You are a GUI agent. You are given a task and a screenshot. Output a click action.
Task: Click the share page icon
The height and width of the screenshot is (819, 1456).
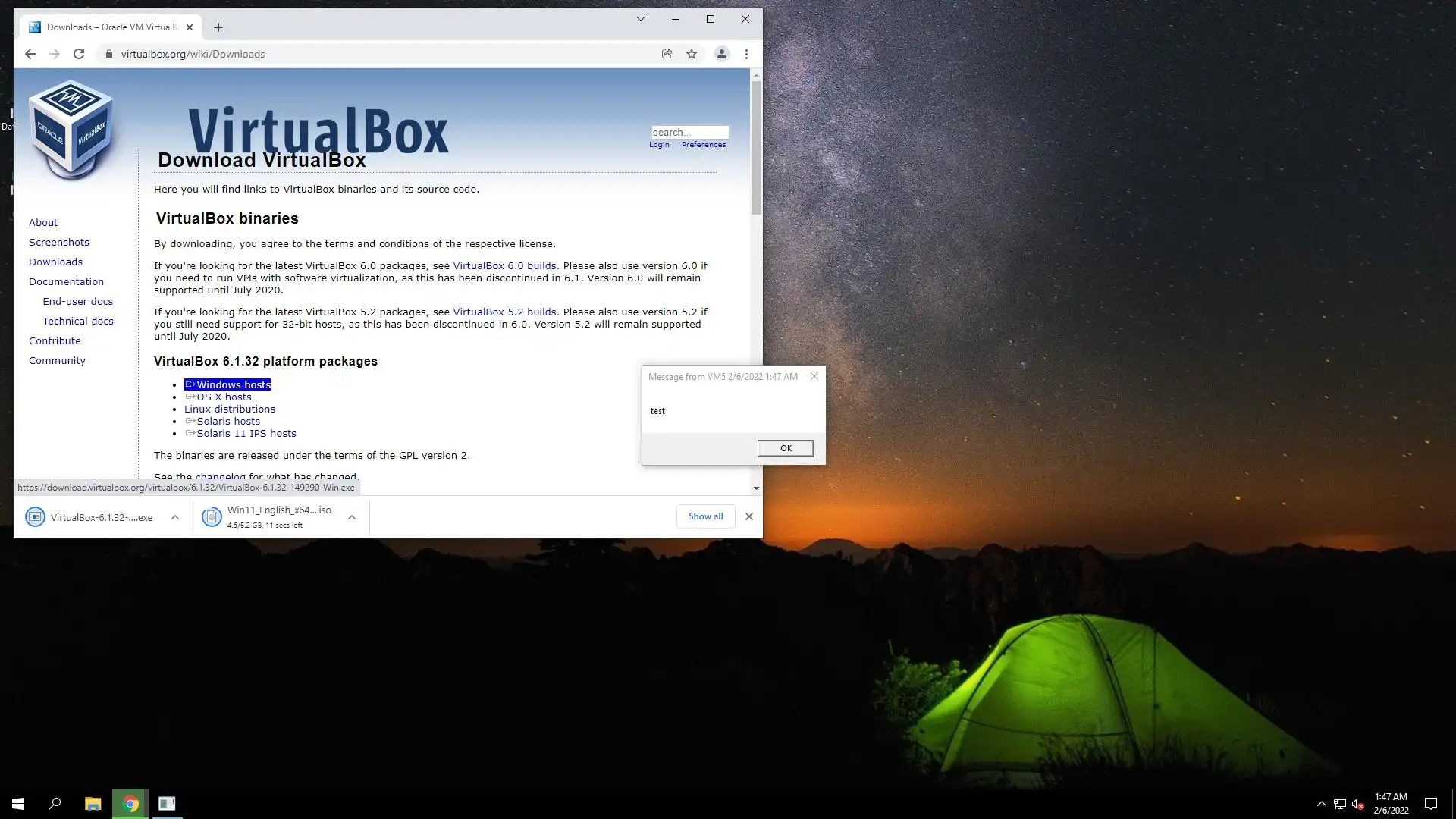pos(667,54)
